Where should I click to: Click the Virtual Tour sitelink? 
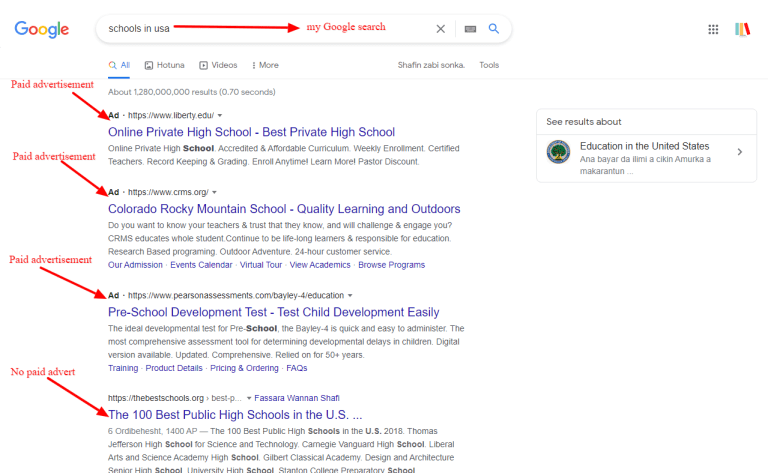(x=261, y=265)
